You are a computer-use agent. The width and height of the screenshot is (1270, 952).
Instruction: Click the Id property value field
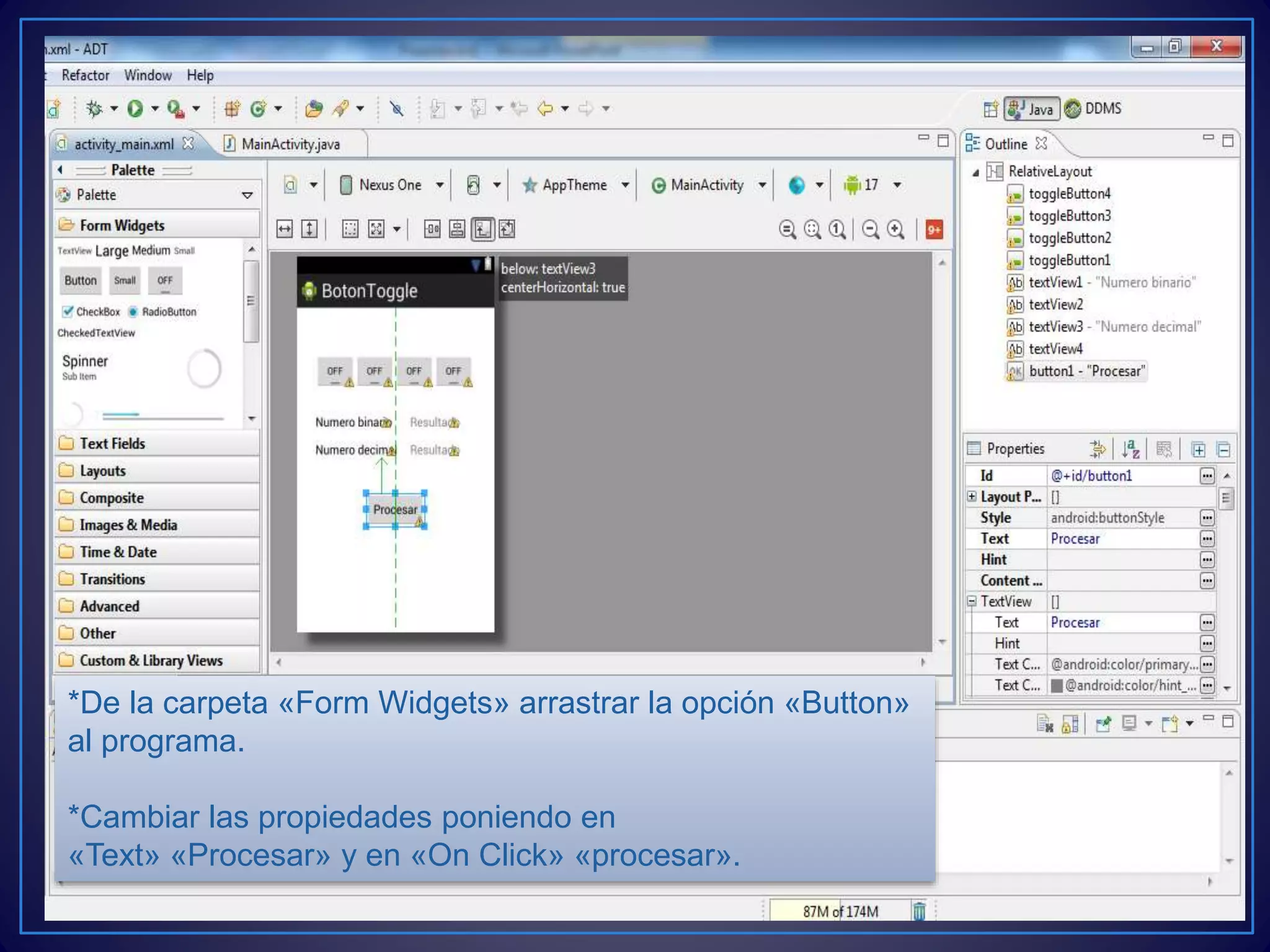(x=1122, y=476)
